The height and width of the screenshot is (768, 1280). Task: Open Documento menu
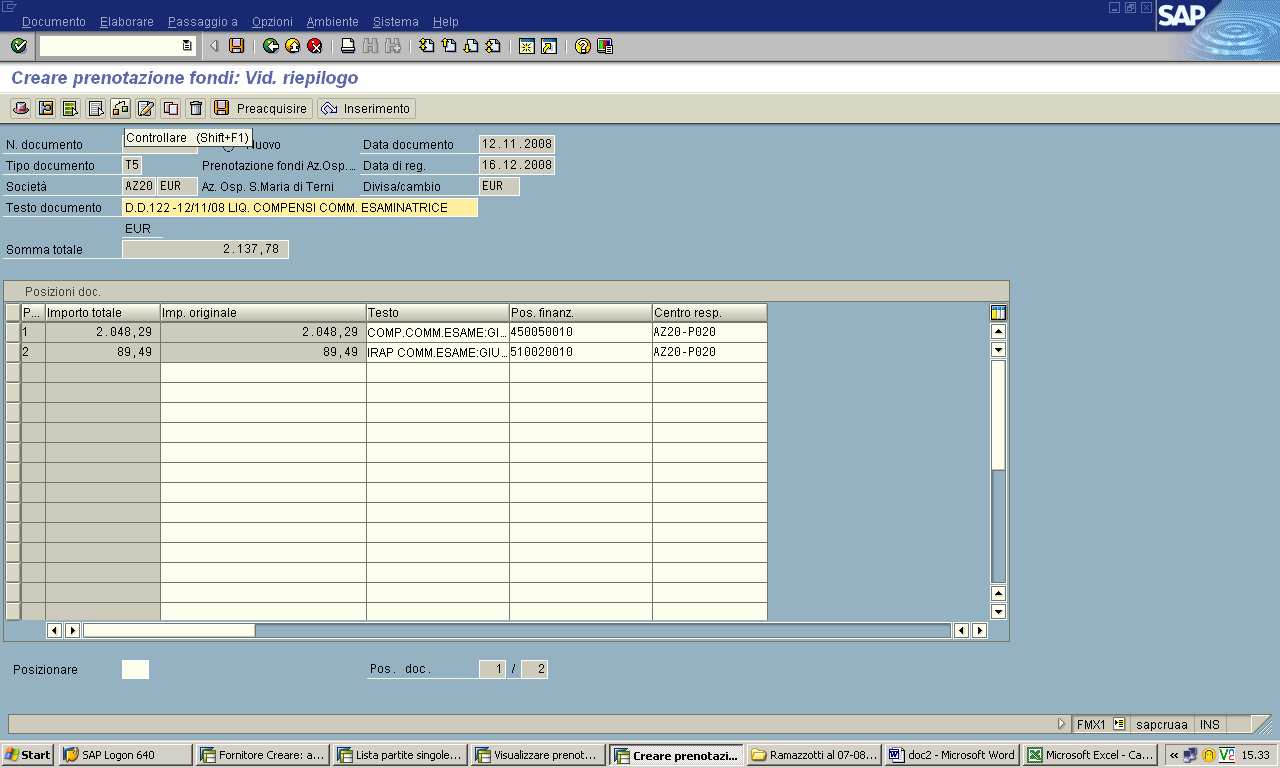click(x=54, y=22)
